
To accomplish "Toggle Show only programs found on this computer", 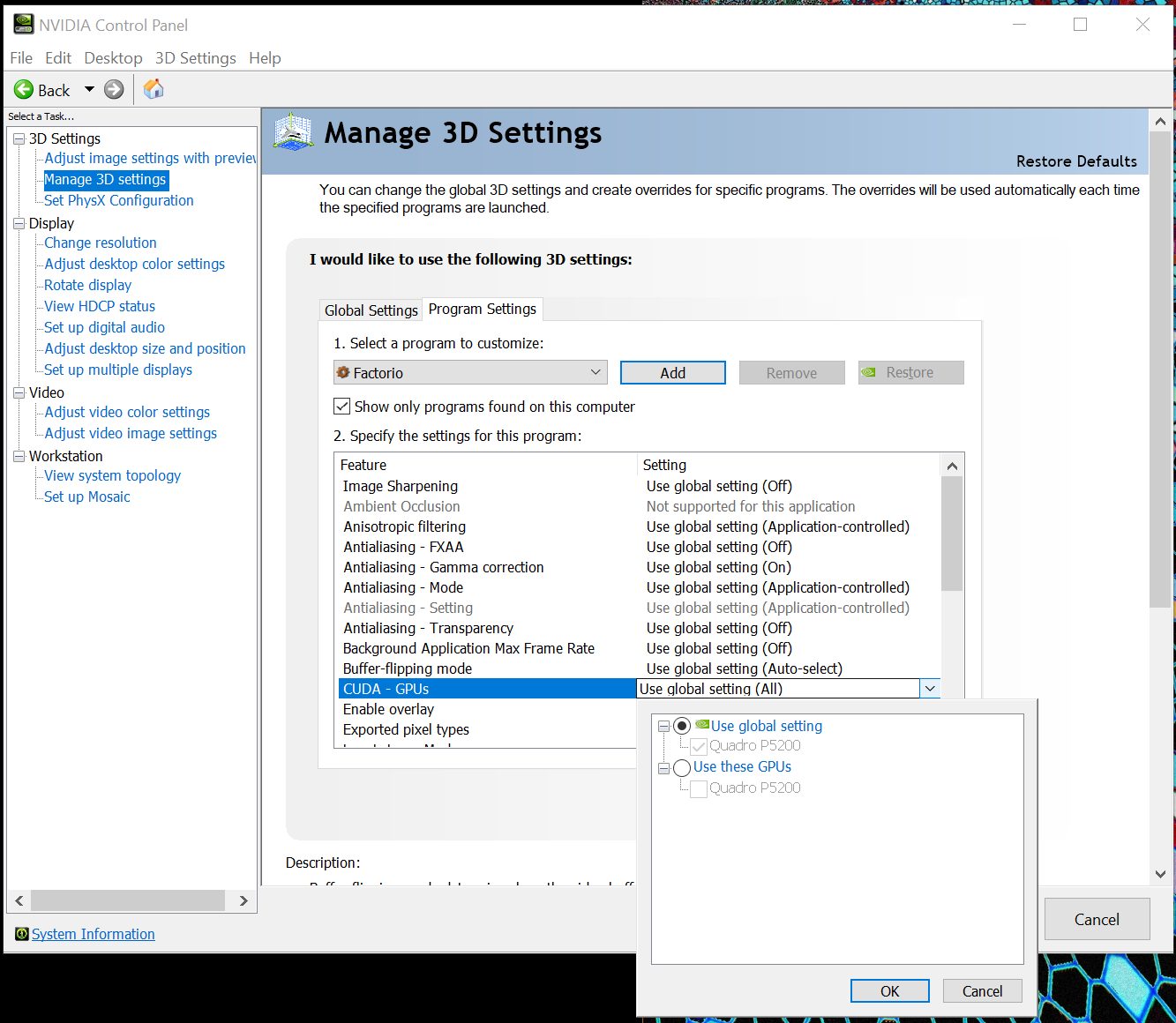I will pos(342,407).
